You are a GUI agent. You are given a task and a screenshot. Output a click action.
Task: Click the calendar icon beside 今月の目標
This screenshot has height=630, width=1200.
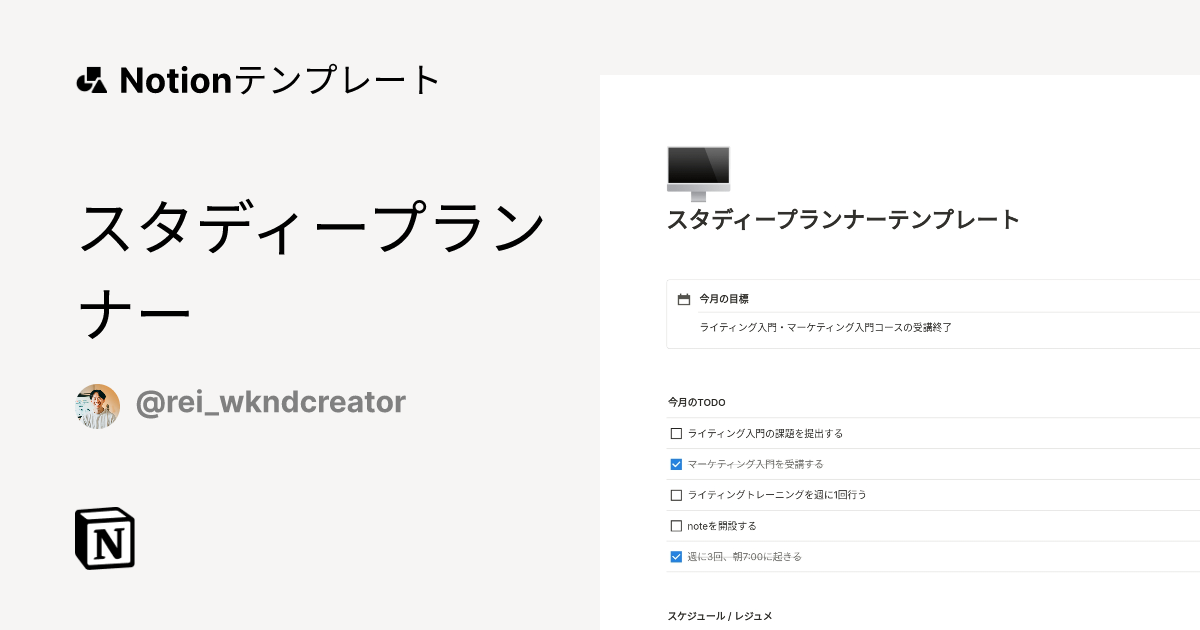pos(684,299)
